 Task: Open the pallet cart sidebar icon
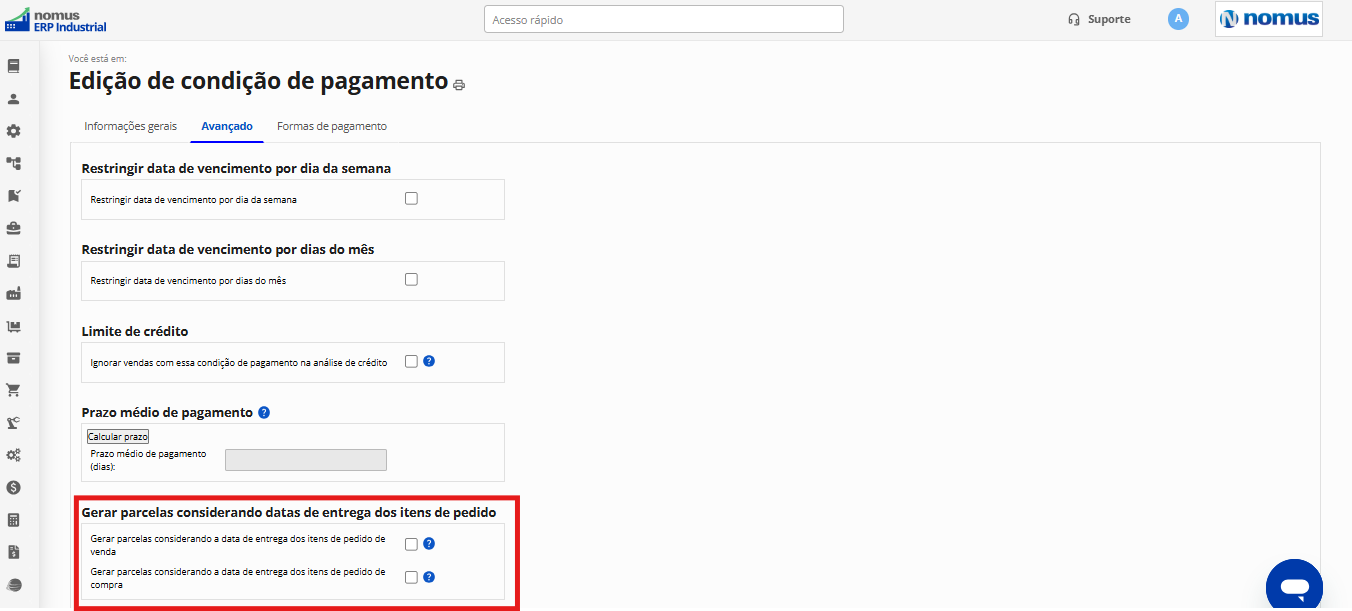point(14,326)
